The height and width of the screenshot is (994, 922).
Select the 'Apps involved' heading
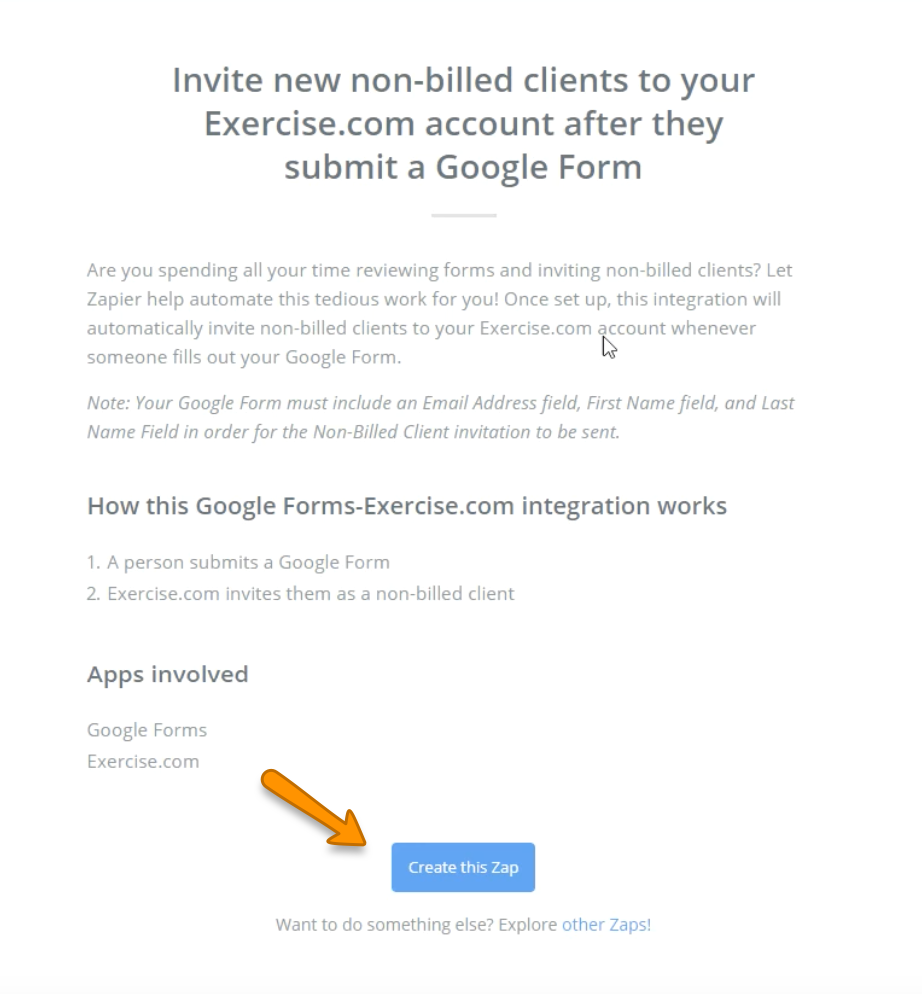(167, 674)
